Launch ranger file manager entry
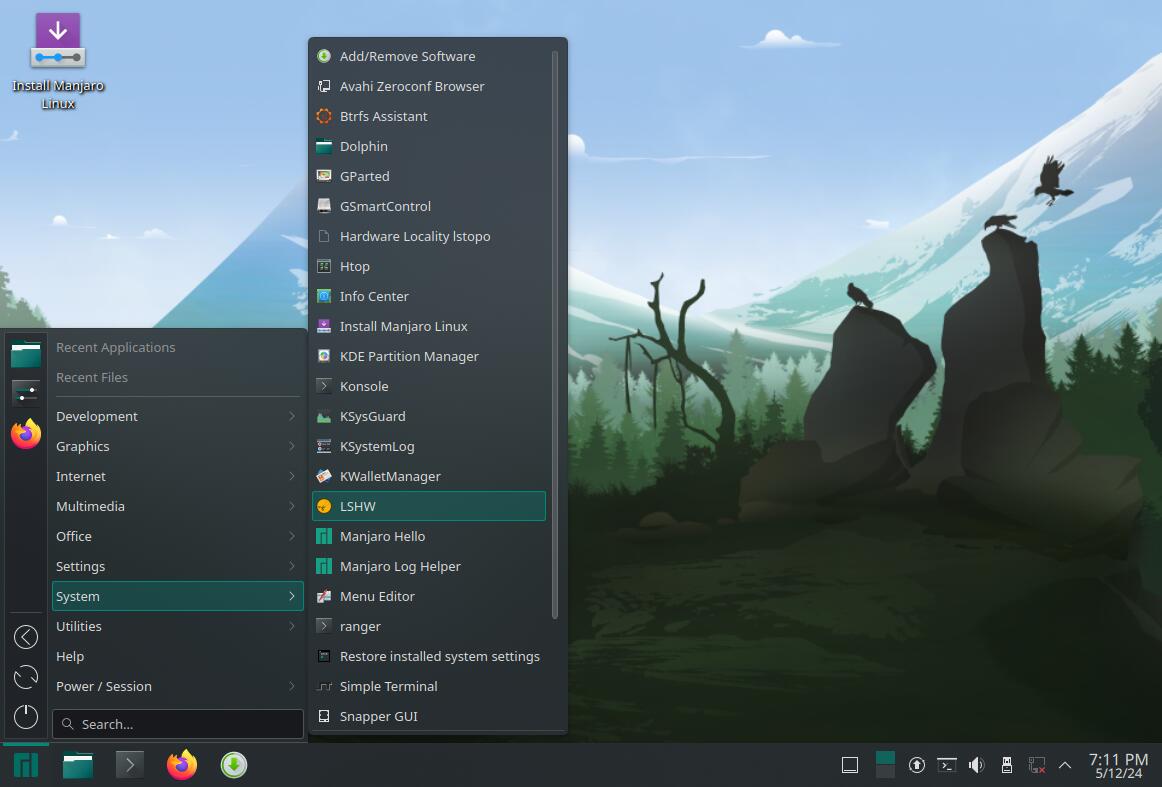The image size is (1162, 787). tap(429, 626)
